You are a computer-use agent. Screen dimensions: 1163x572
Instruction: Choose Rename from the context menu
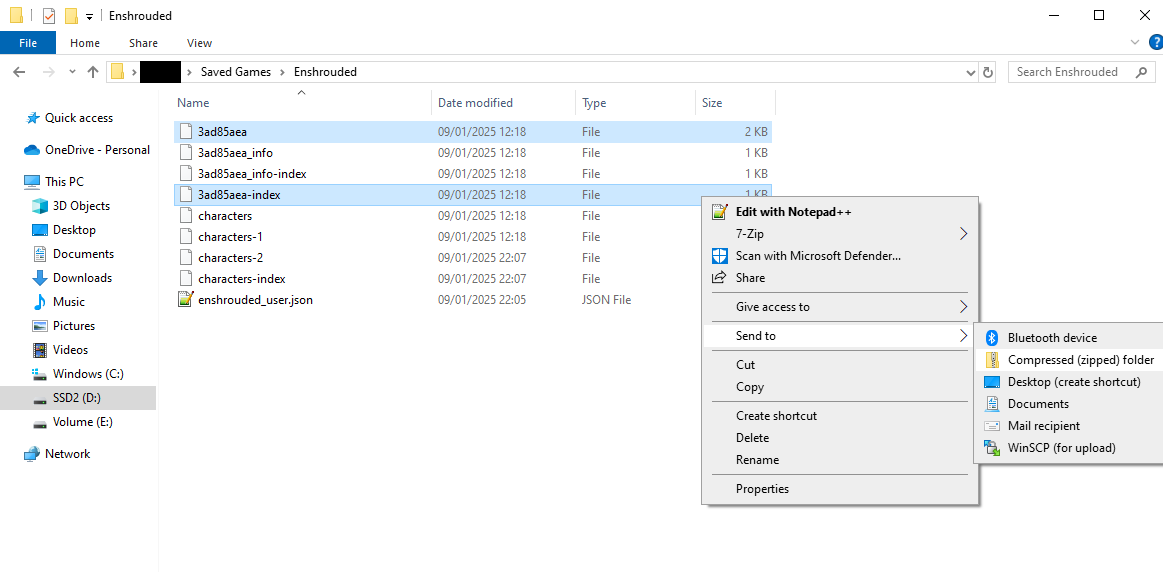(757, 460)
